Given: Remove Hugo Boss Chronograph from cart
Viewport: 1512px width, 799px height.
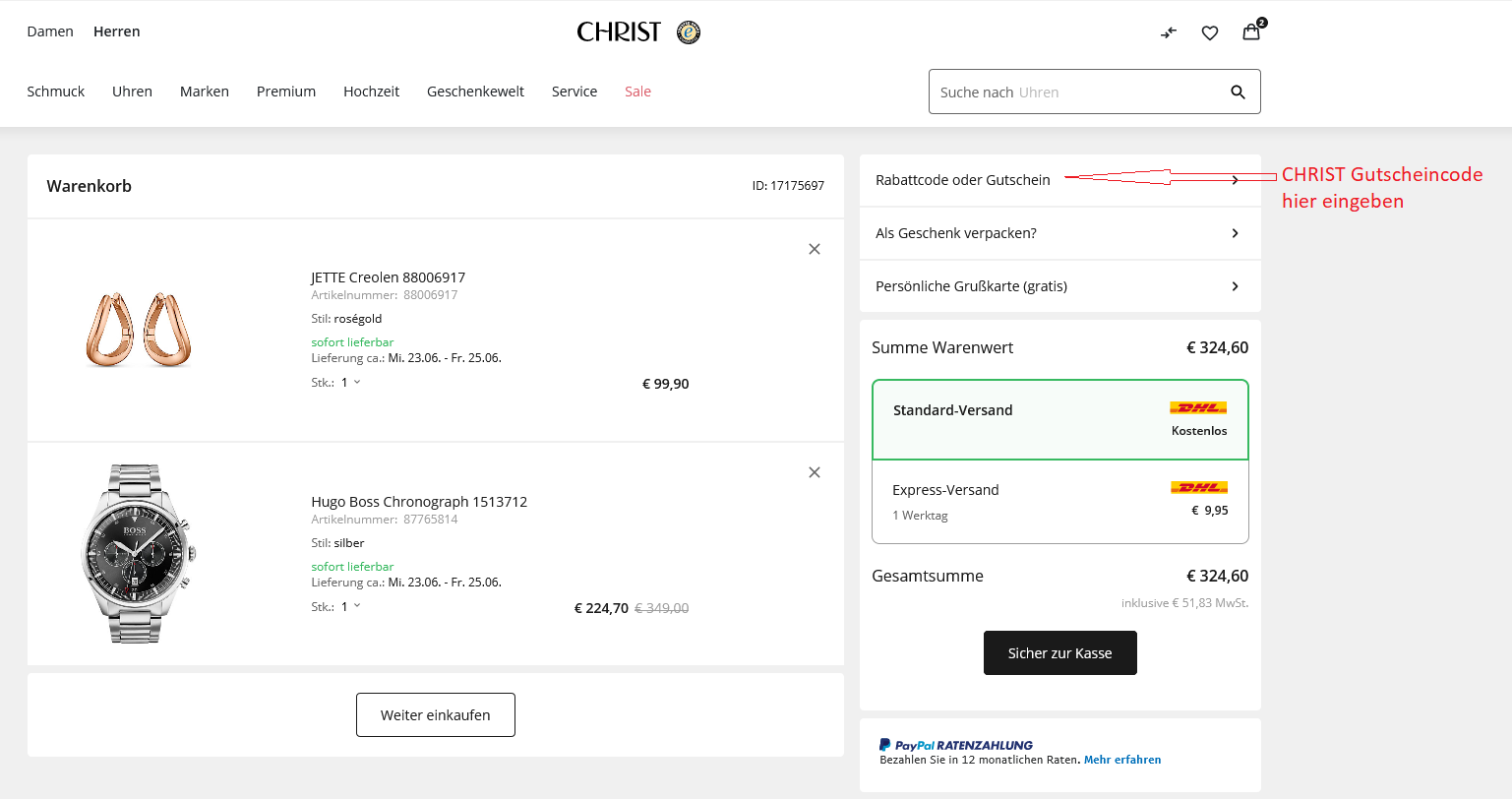Looking at the screenshot, I should pyautogui.click(x=815, y=472).
